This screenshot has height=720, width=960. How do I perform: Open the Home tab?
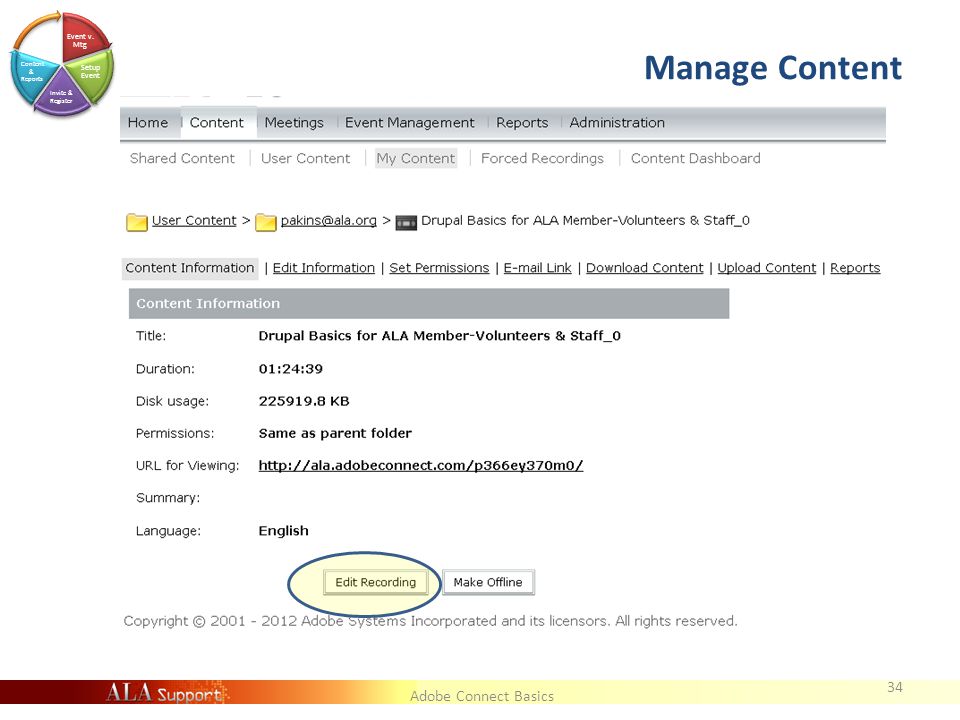pyautogui.click(x=148, y=122)
